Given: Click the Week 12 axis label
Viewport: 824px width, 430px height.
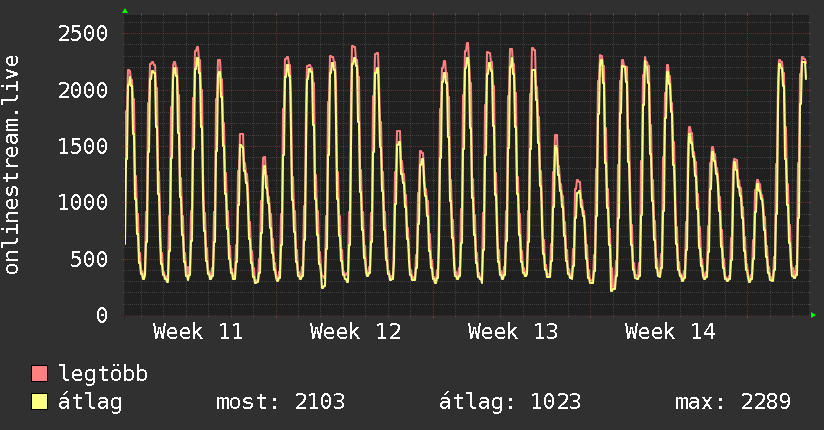Looking at the screenshot, I should click(x=355, y=332).
